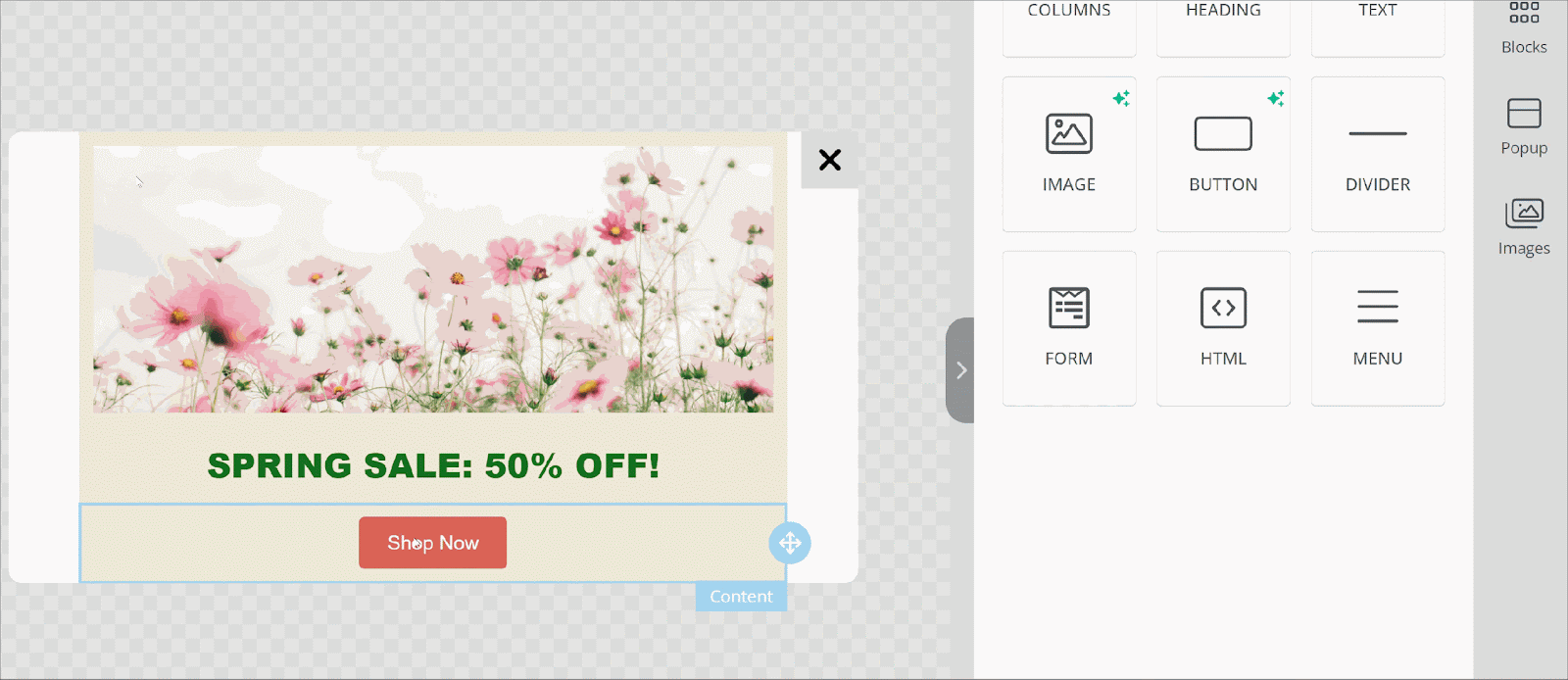This screenshot has height=680, width=1568.
Task: Click the AI sparkle icon on the Image tile
Action: point(1121,98)
